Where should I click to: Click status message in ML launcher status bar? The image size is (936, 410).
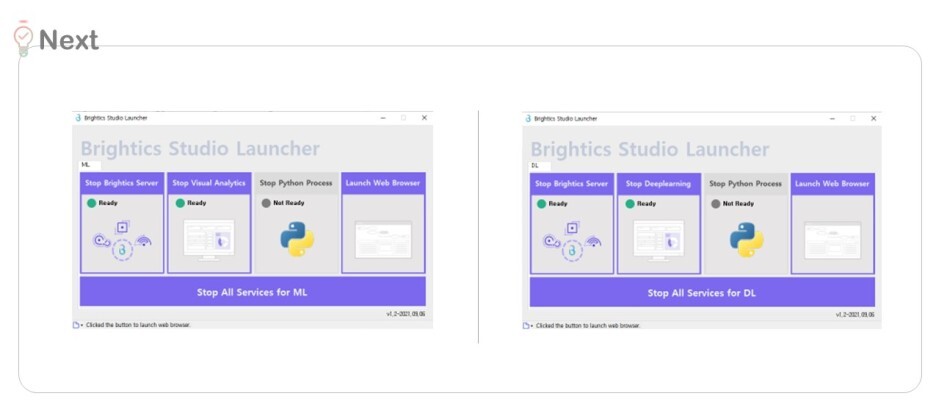click(x=138, y=325)
